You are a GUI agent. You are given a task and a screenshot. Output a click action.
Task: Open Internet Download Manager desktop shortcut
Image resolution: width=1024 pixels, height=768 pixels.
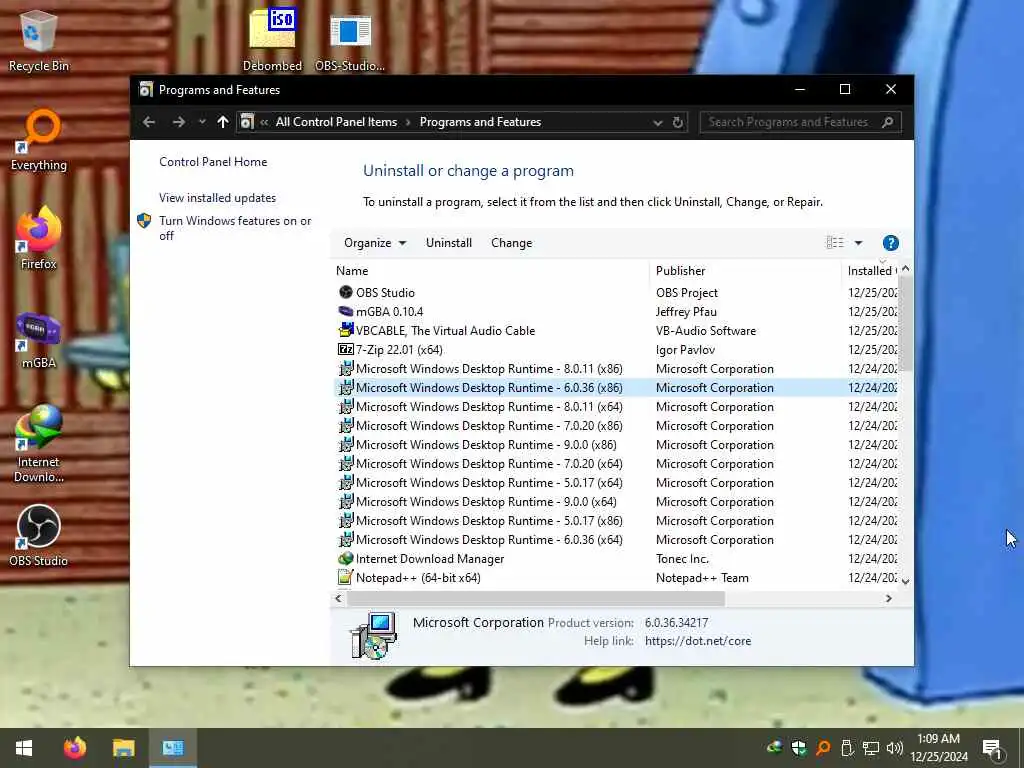click(x=39, y=444)
